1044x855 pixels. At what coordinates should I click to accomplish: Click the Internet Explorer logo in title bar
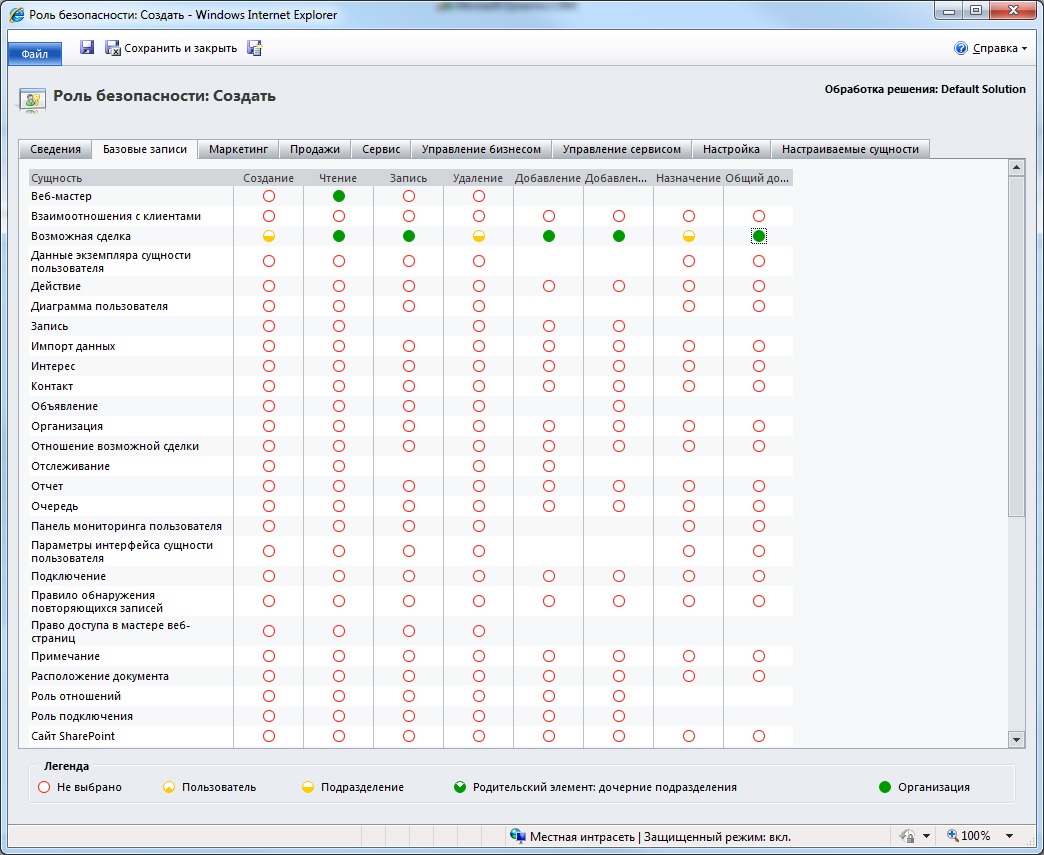coord(16,14)
